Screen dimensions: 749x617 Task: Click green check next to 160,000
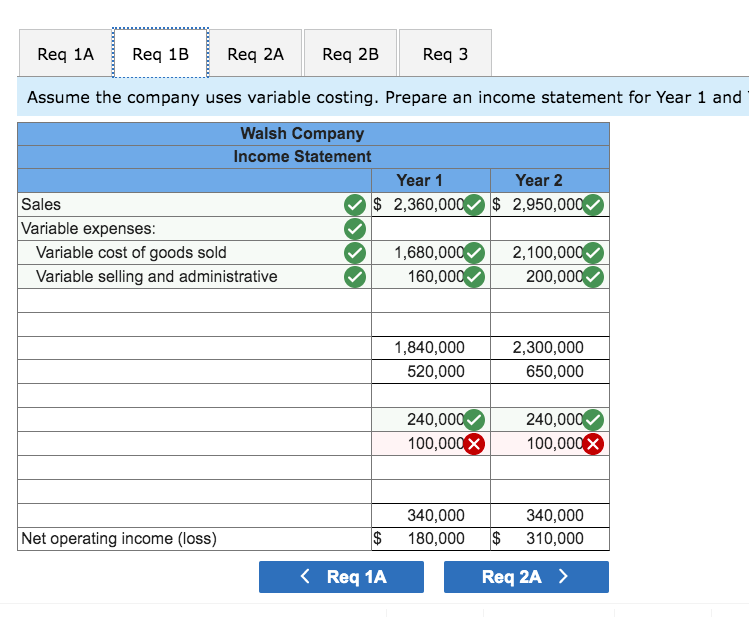(x=474, y=277)
